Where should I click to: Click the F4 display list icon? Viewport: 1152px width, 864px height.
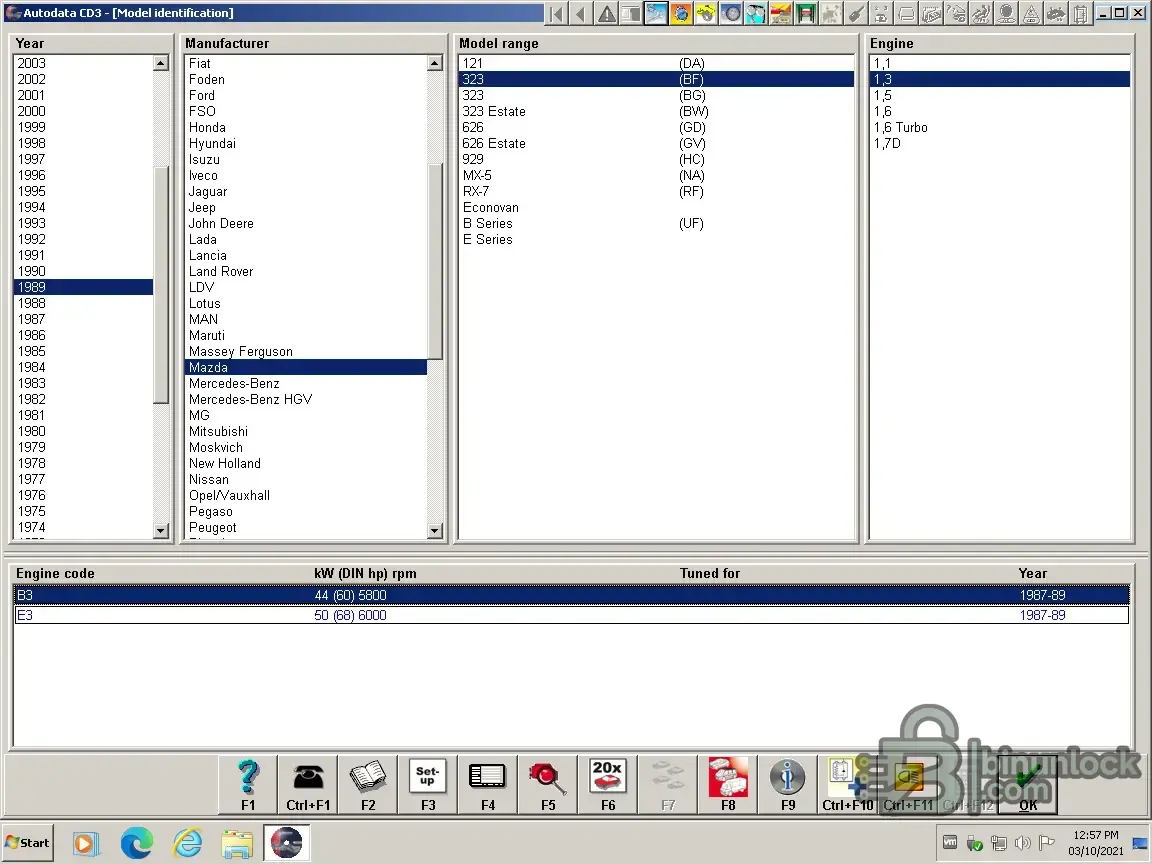click(488, 784)
